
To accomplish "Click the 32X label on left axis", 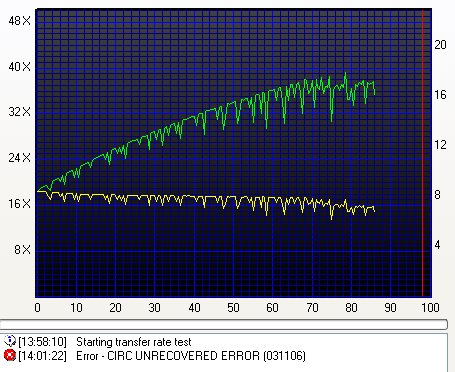I will [19, 112].
